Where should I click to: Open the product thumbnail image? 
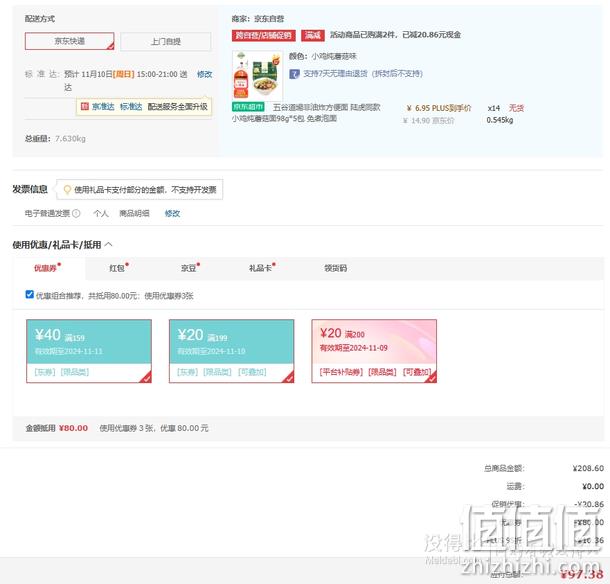tap(257, 75)
